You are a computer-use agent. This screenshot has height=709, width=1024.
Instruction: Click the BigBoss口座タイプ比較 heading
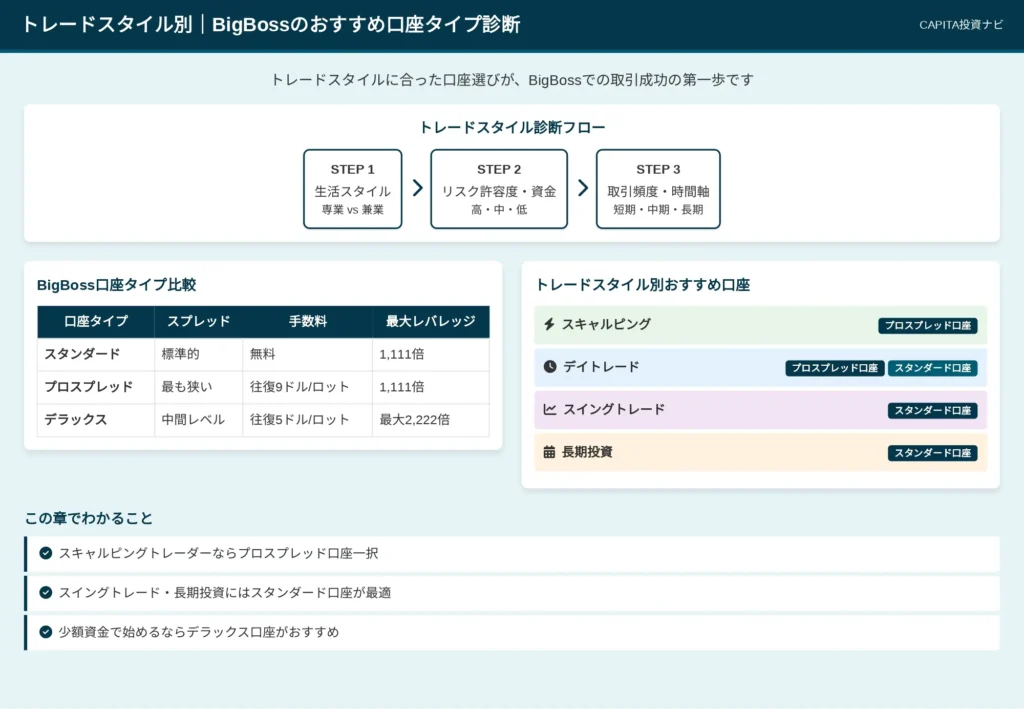[x=116, y=285]
